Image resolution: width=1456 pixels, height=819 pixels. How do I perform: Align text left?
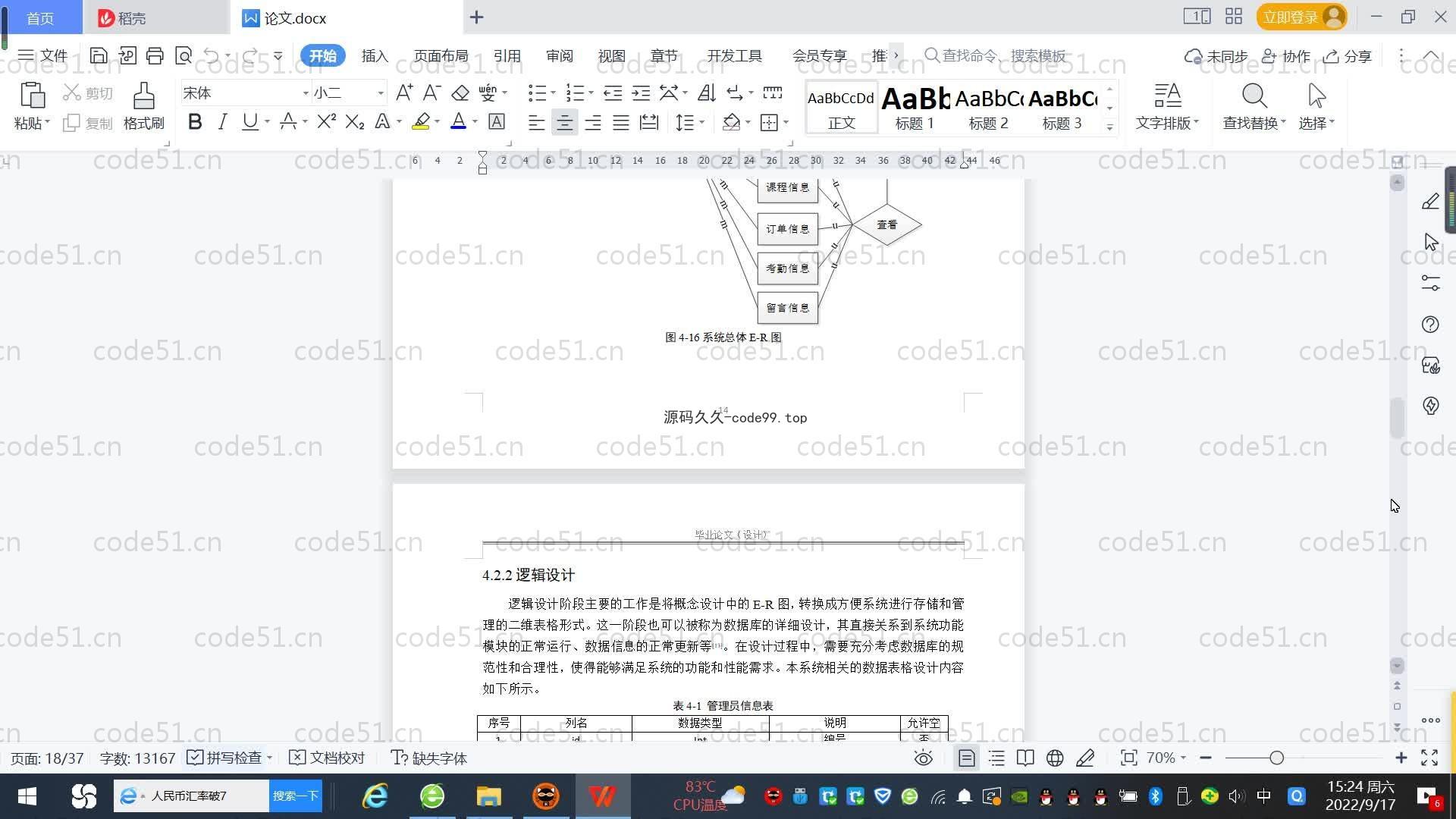click(x=536, y=123)
